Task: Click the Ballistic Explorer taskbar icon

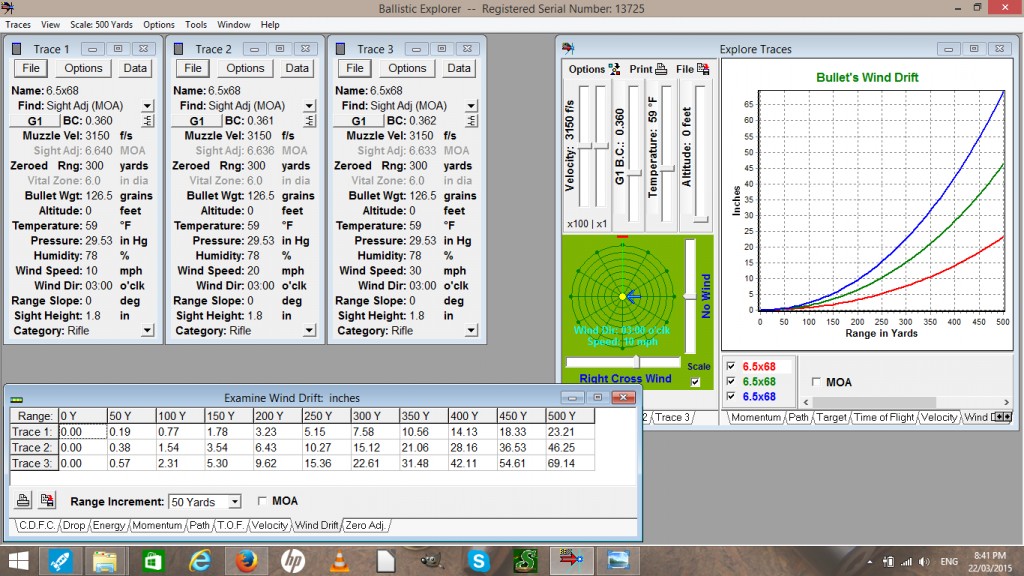Action: 571,560
